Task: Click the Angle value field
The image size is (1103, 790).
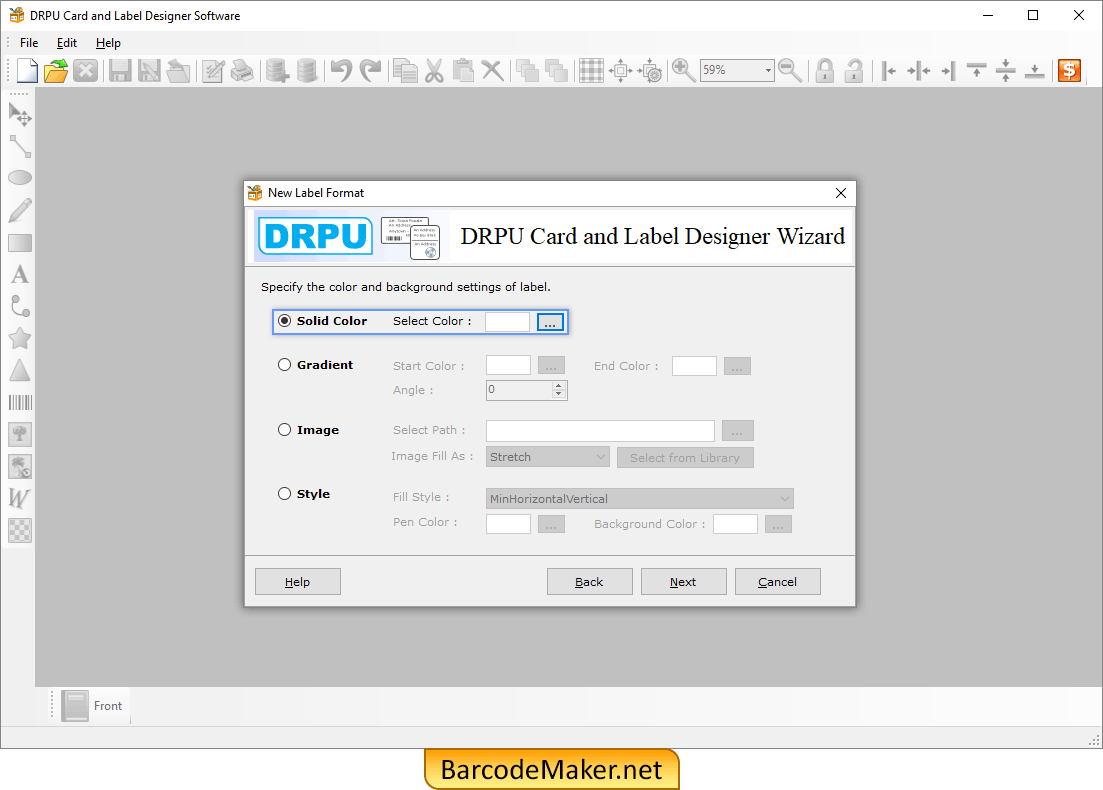Action: [x=519, y=390]
